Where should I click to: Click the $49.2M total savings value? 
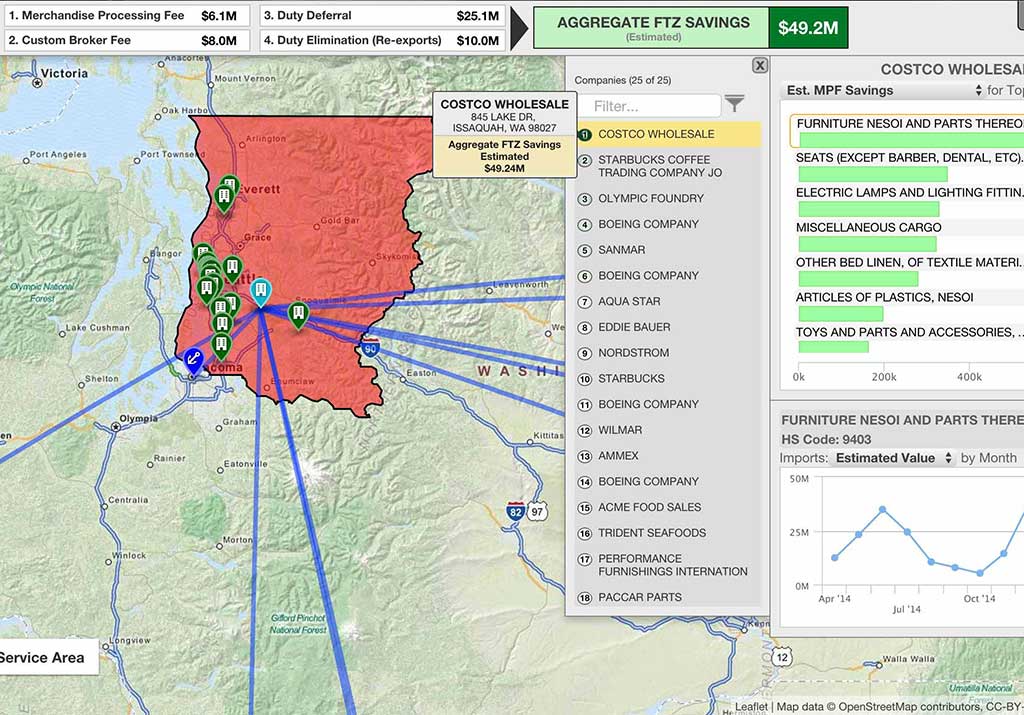pyautogui.click(x=808, y=27)
